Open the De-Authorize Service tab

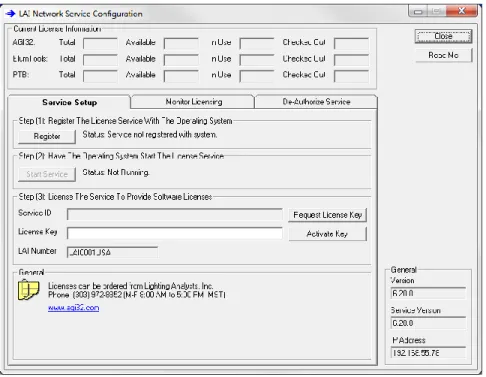click(316, 102)
